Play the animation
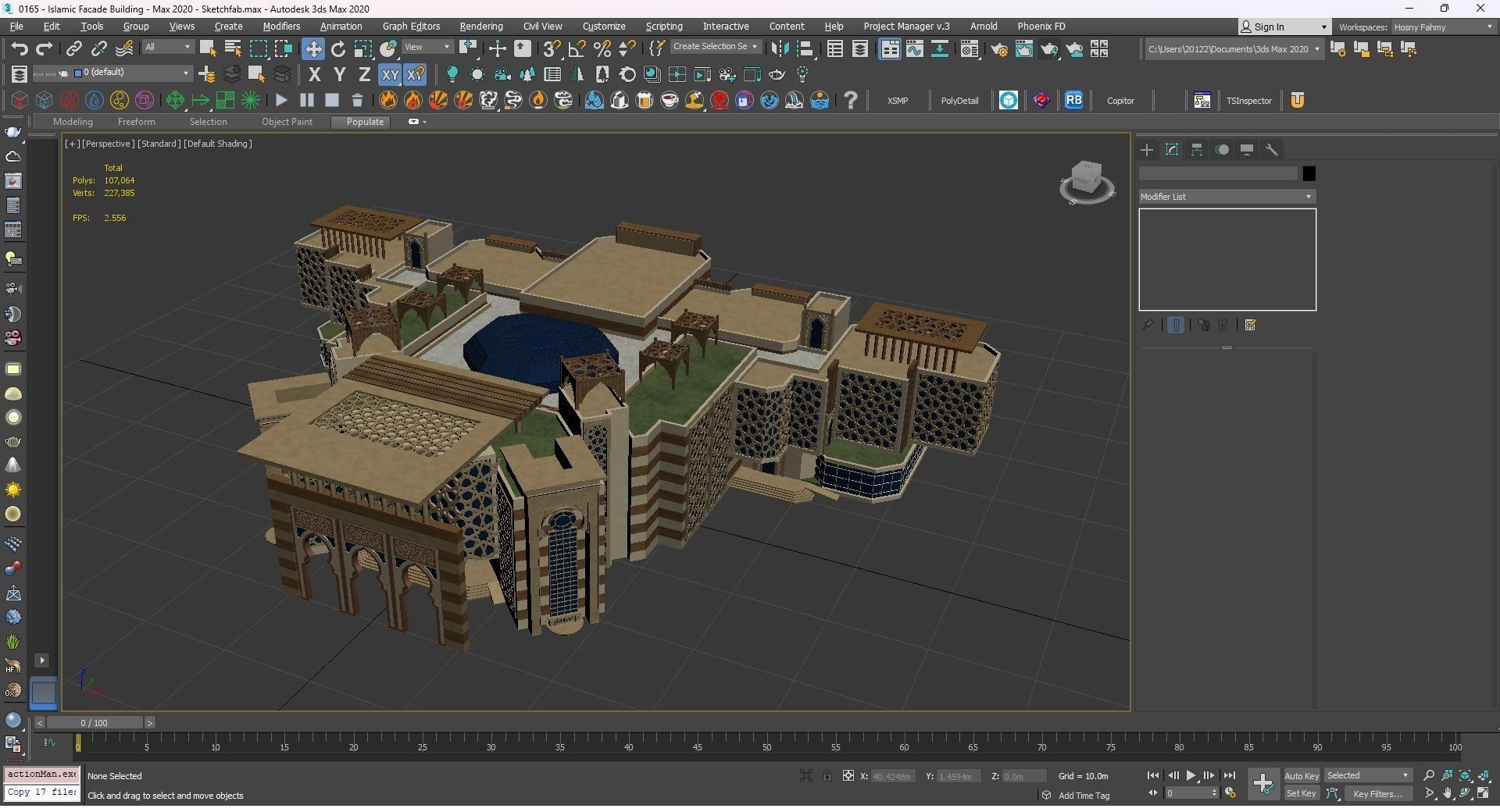Screen dimensions: 1500x812 (1191, 775)
